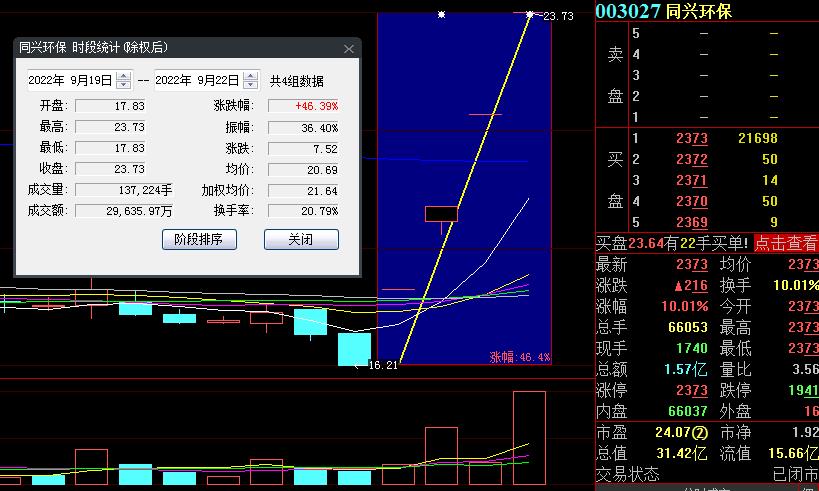Click the star marker near 23.73 high
Viewport: 819px width, 491px height.
[530, 14]
